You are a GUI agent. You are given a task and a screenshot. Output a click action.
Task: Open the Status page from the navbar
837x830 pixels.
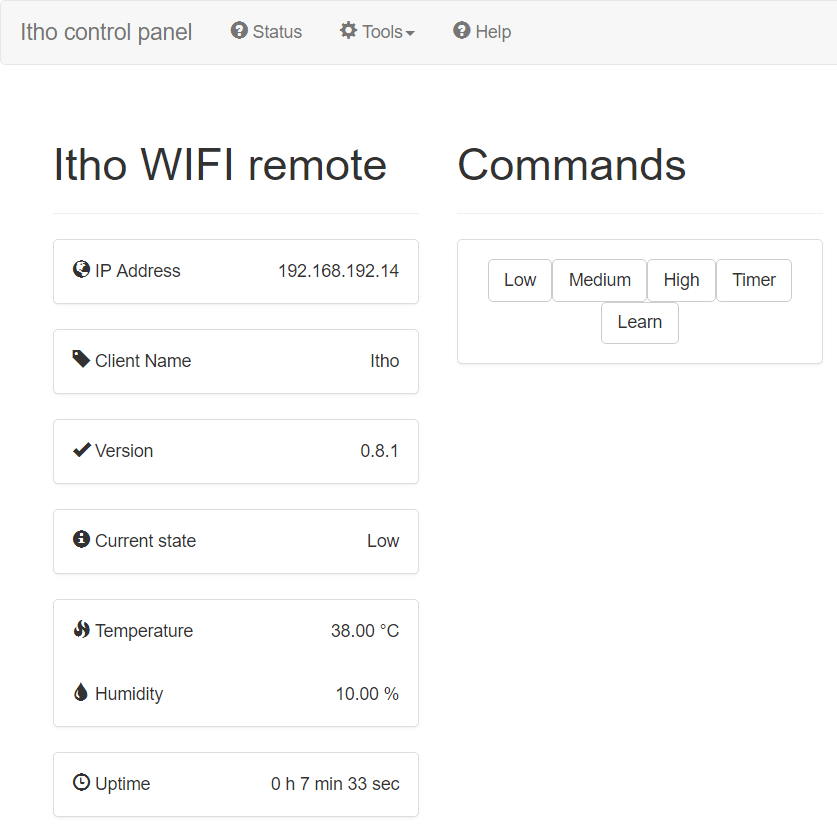(x=266, y=32)
